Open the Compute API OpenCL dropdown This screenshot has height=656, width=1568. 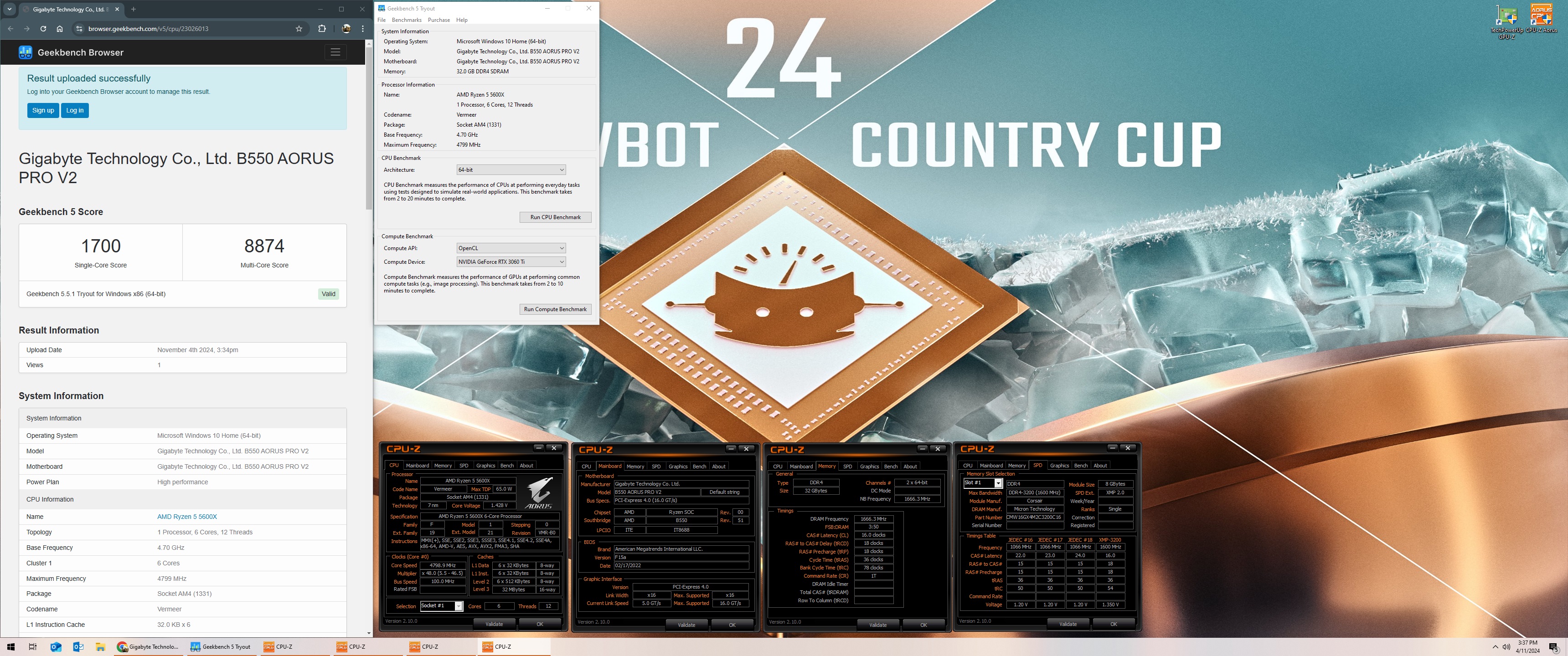[511, 248]
